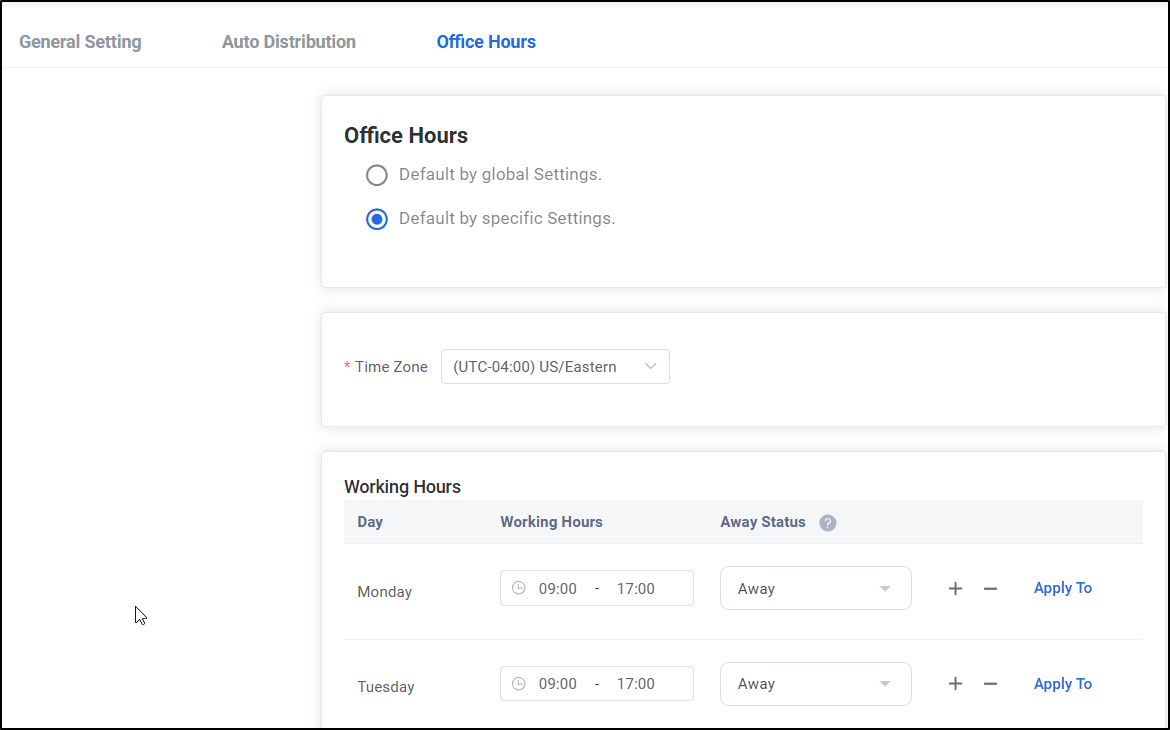This screenshot has width=1170, height=730.
Task: Edit Monday's 09:00 start time
Action: point(557,588)
